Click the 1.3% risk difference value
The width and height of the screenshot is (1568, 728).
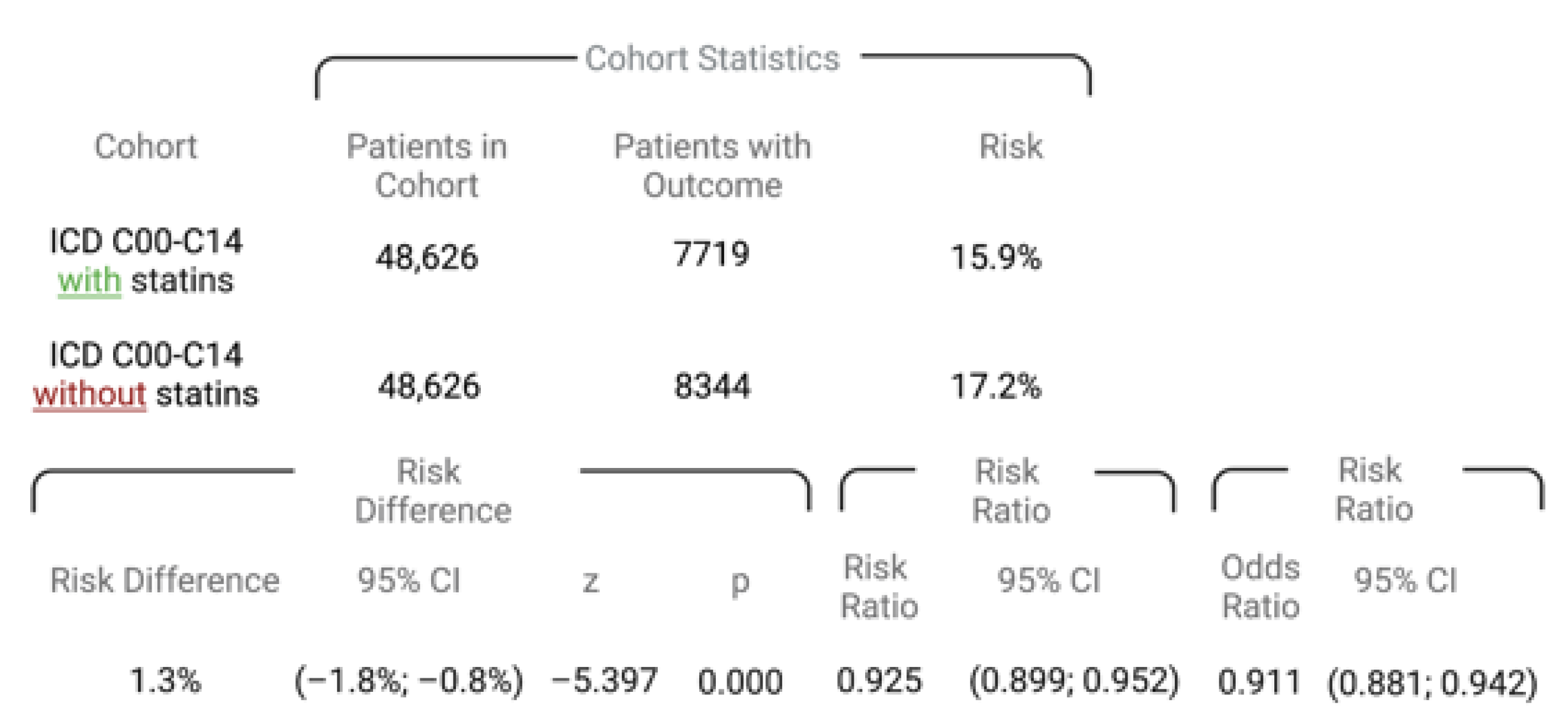[x=165, y=680]
